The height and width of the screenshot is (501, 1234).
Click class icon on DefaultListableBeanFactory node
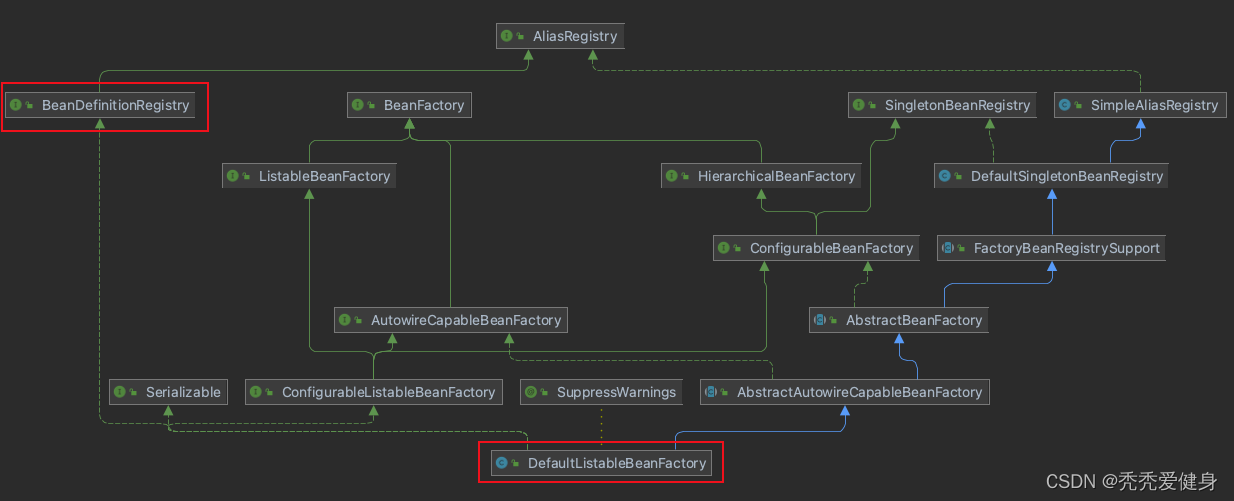tap(502, 463)
